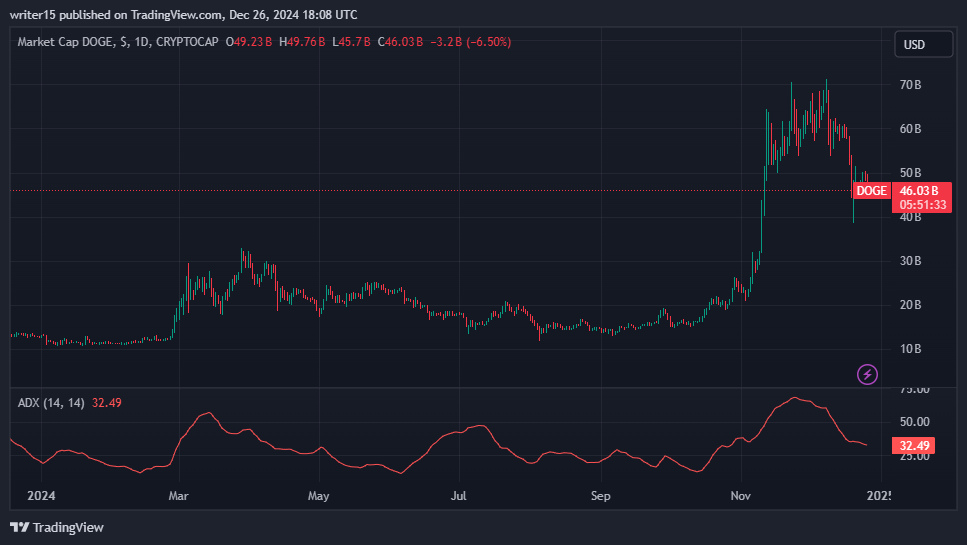
Task: Click the 10 B price axis label
Action: pyautogui.click(x=910, y=349)
